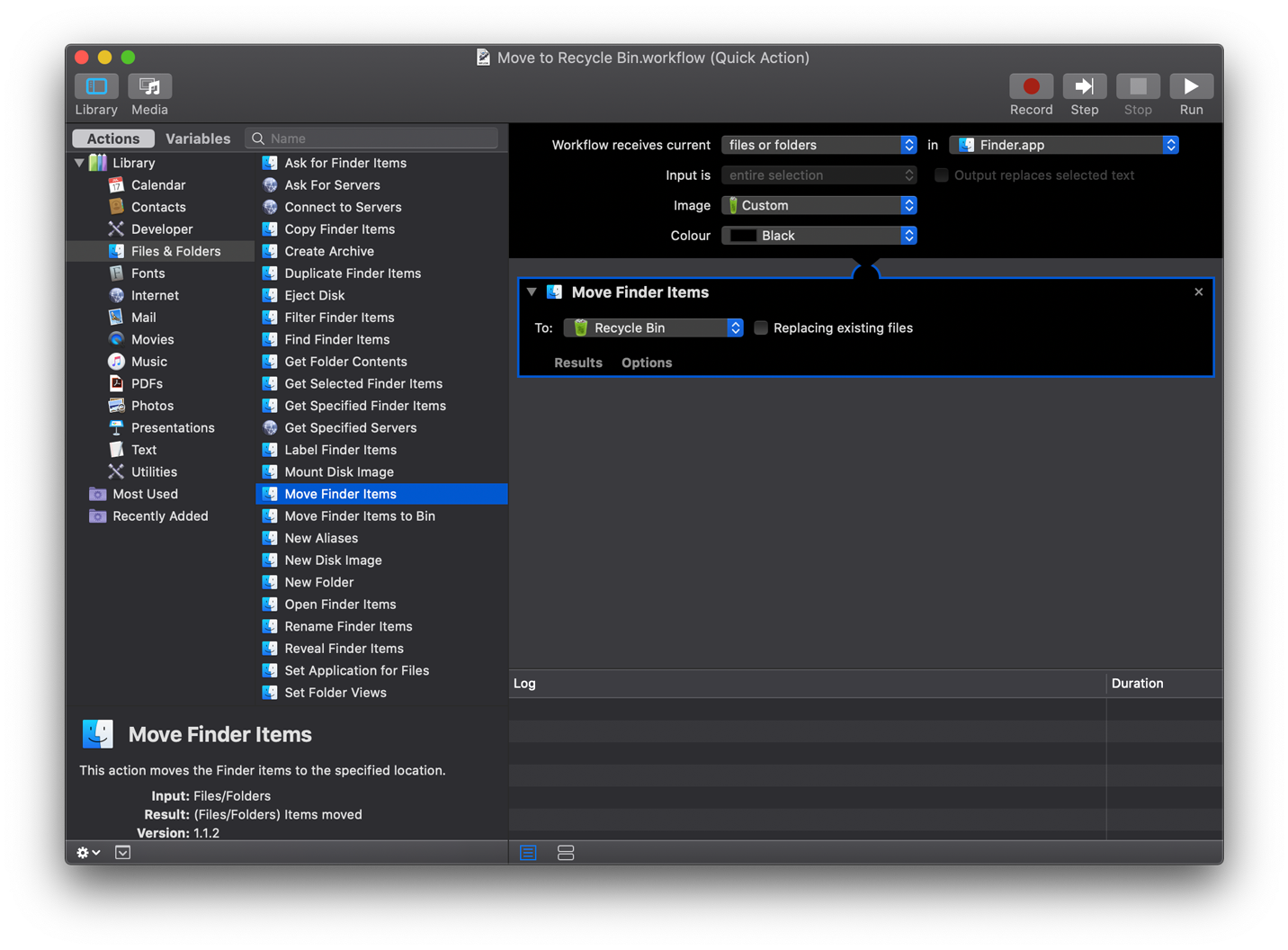Select the Rename Finder Items action
1288x950 pixels.
click(382, 625)
